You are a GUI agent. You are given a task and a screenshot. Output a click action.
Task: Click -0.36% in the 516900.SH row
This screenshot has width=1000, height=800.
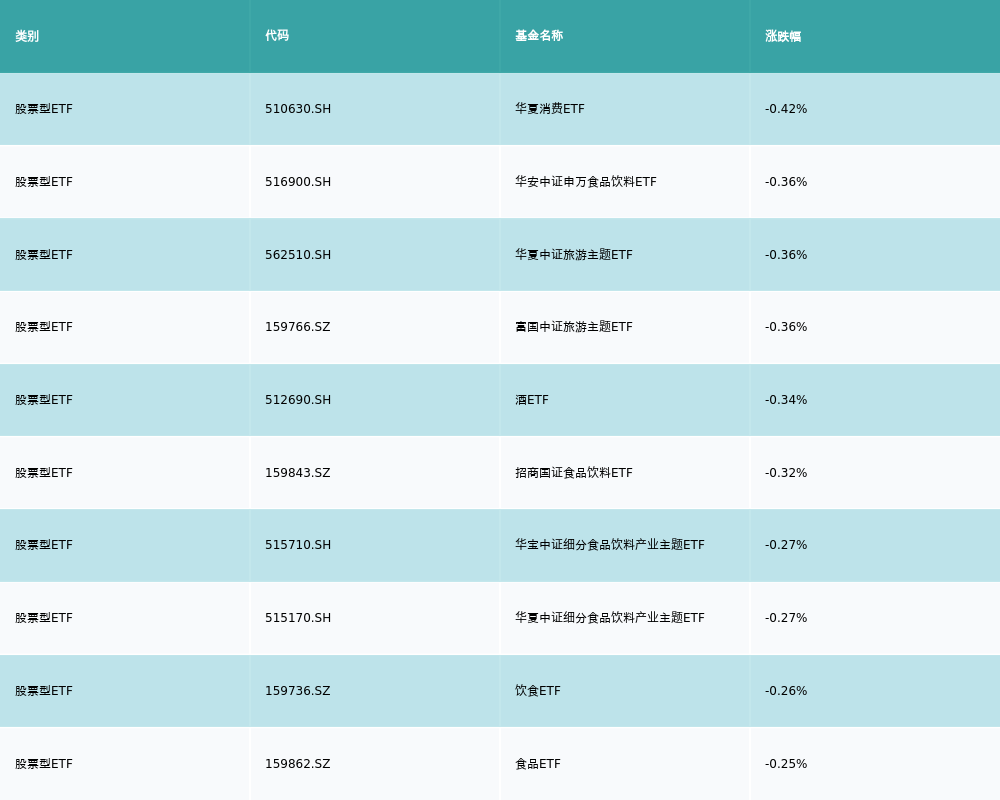786,182
